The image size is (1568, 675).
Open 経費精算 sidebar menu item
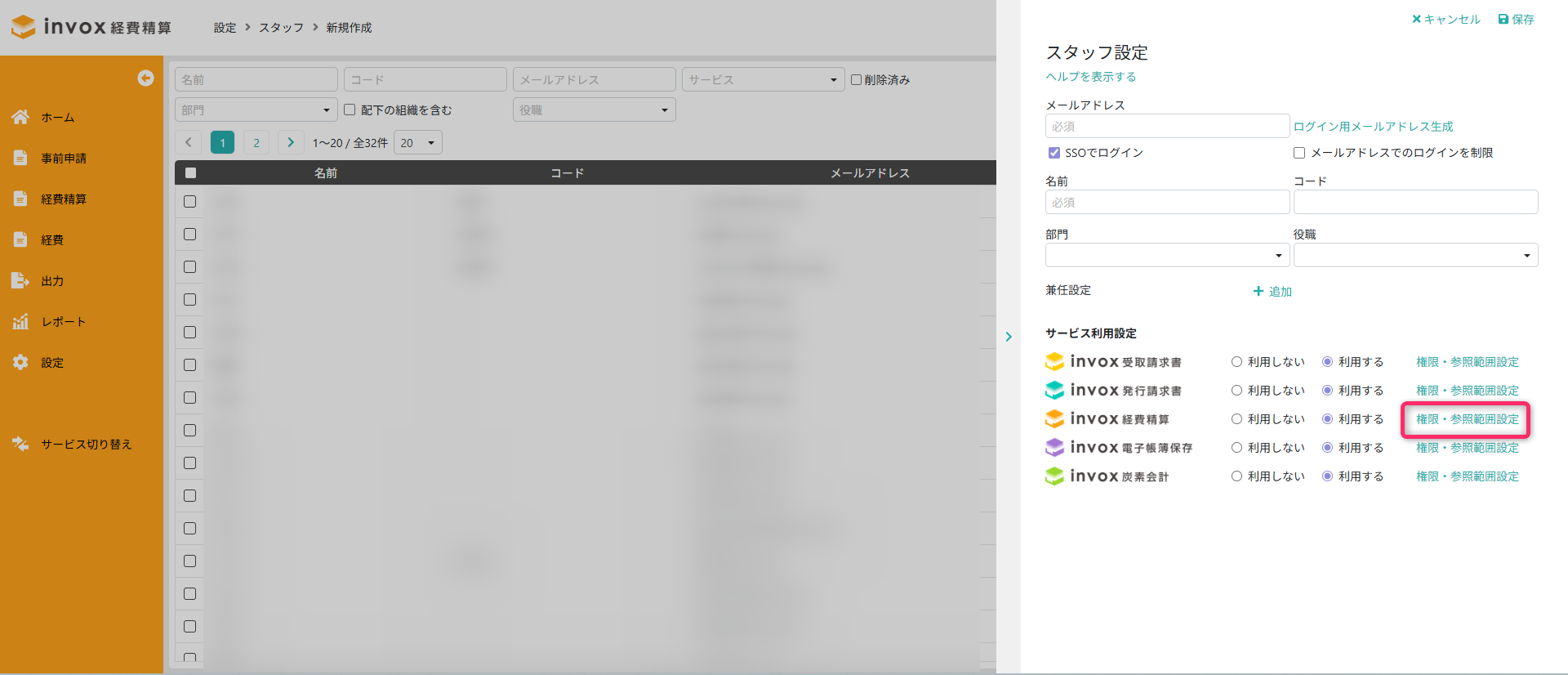click(x=64, y=199)
